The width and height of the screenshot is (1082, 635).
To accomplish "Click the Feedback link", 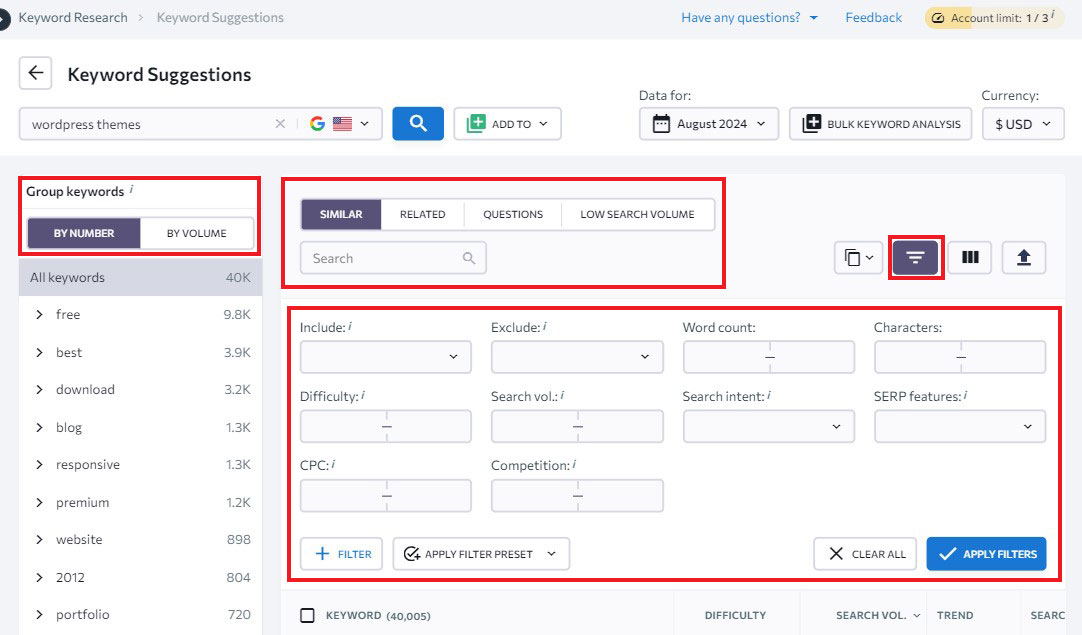I will [x=874, y=17].
